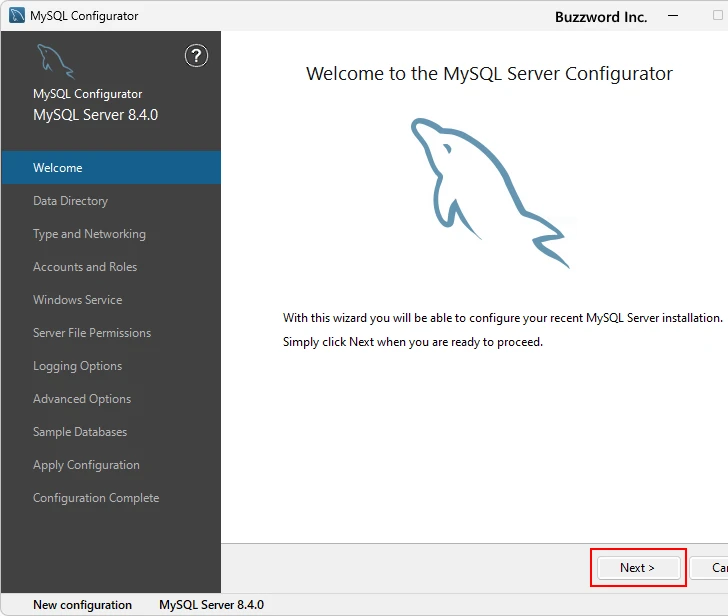Click 'MySQL Server 8.4.0' in status bar
The image size is (728, 616).
coord(211,605)
